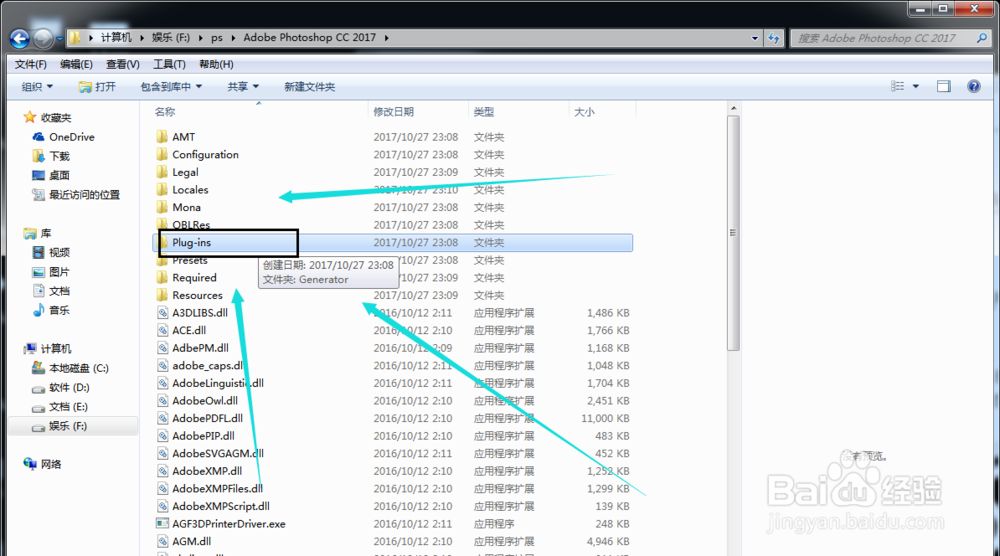
Task: Select the Configuration folder icon
Action: click(162, 154)
